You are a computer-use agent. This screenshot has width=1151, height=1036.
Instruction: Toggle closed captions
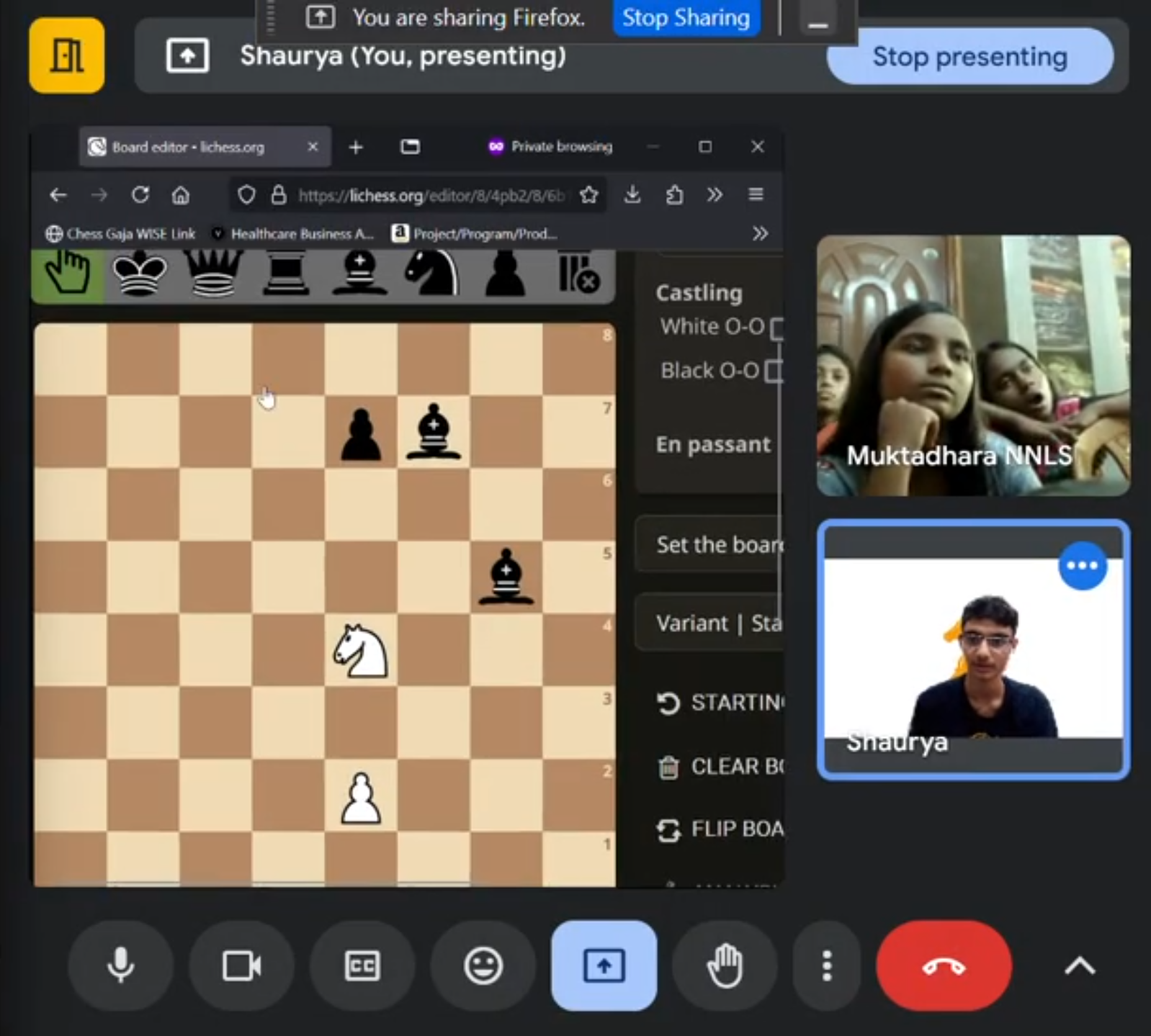[x=362, y=965]
